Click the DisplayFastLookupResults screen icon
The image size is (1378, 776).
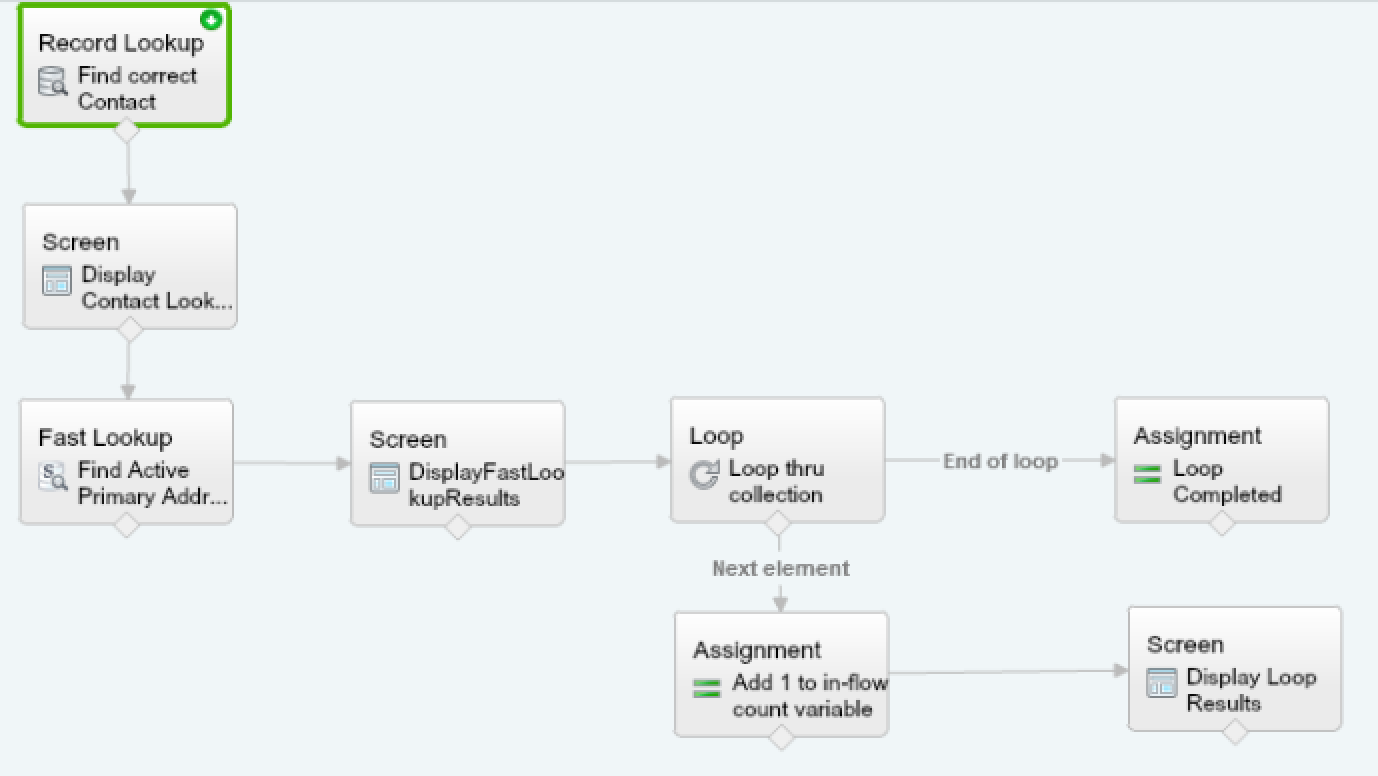pos(384,478)
